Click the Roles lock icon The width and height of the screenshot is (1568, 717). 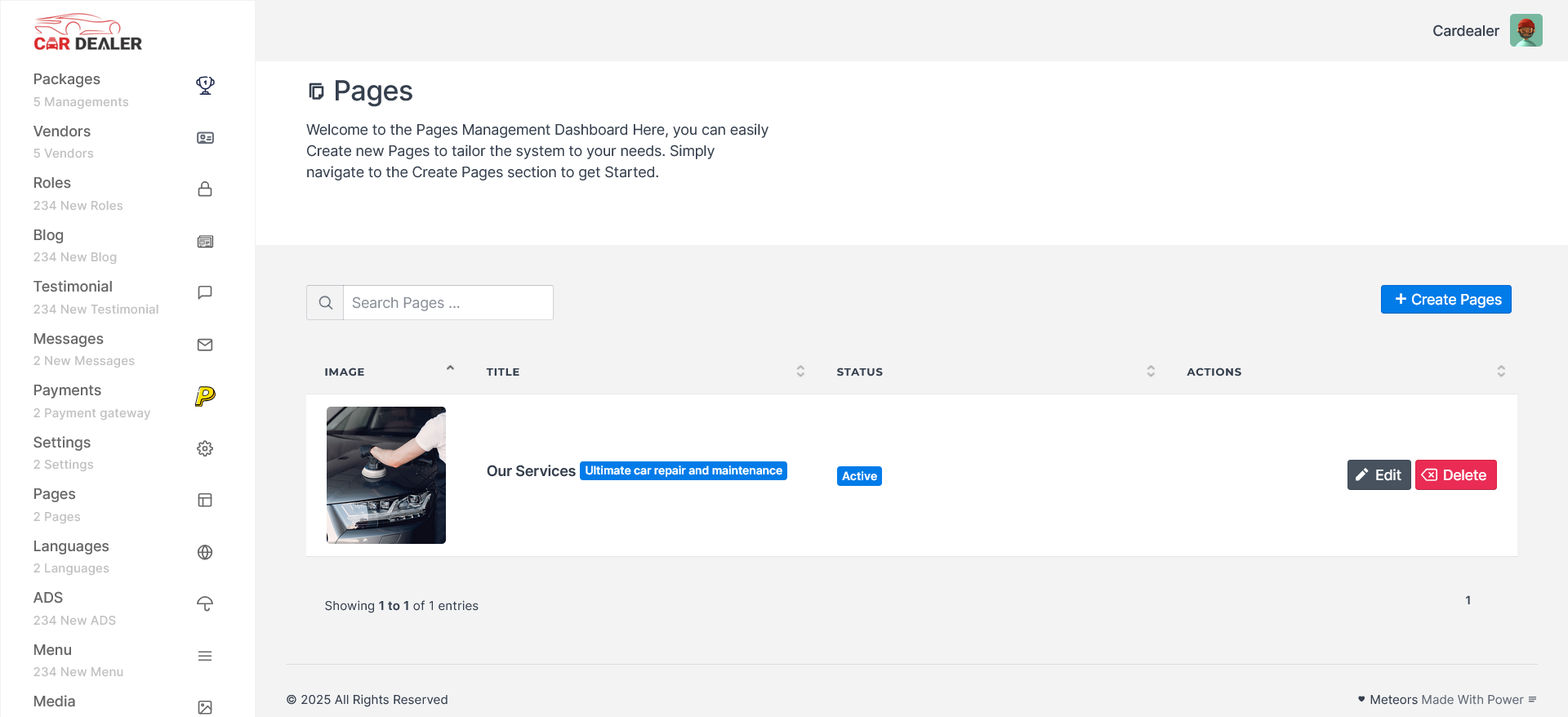[x=205, y=189]
